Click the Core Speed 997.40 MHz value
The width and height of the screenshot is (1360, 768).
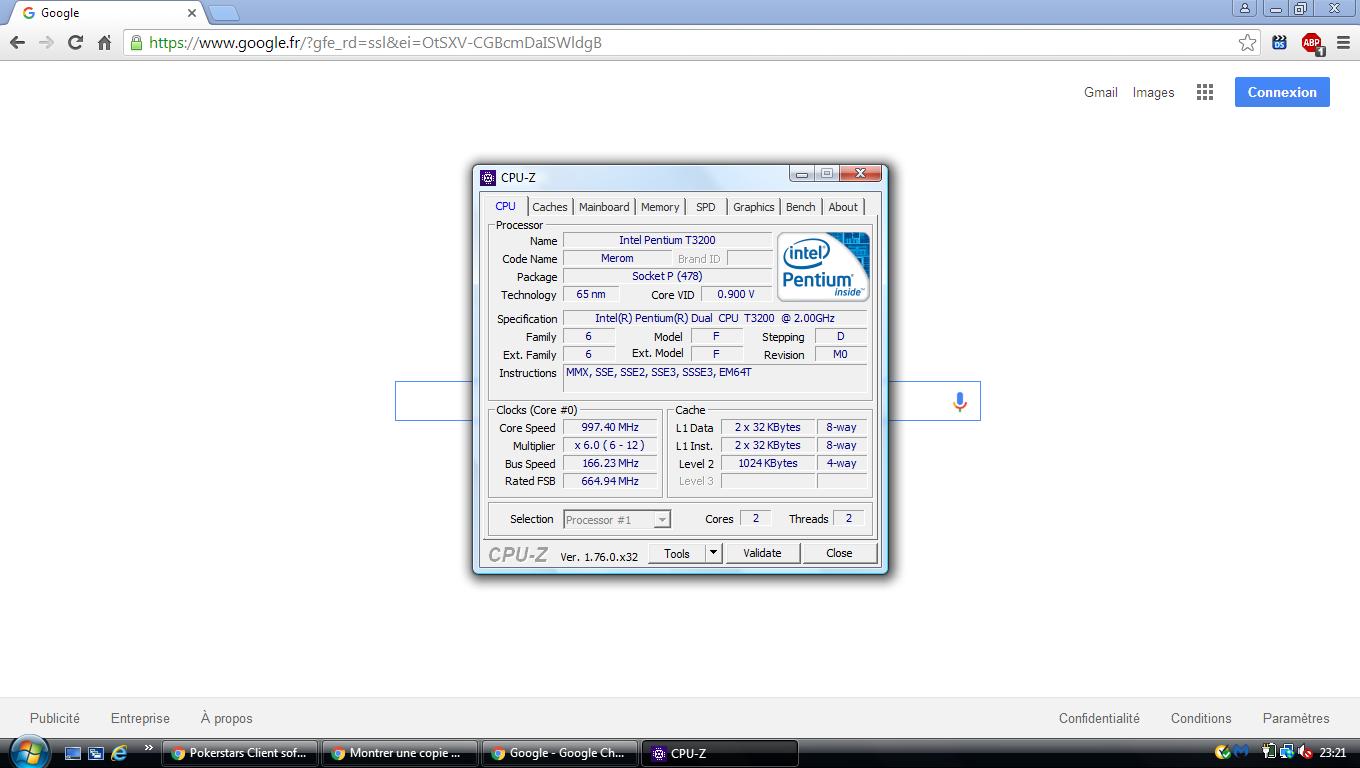click(x=610, y=427)
